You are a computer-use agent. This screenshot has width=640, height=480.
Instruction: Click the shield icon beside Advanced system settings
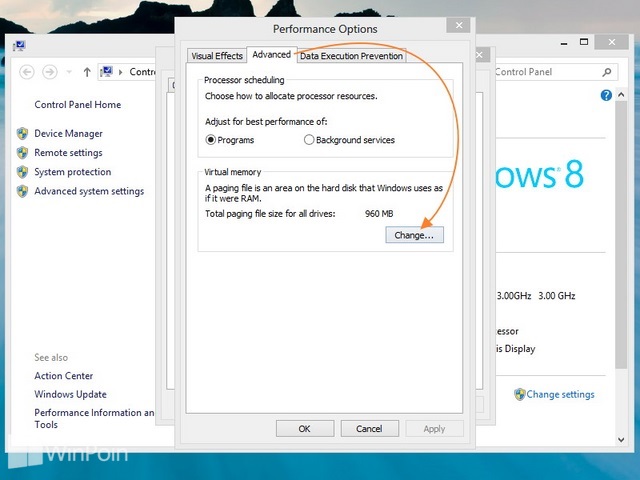(x=22, y=191)
